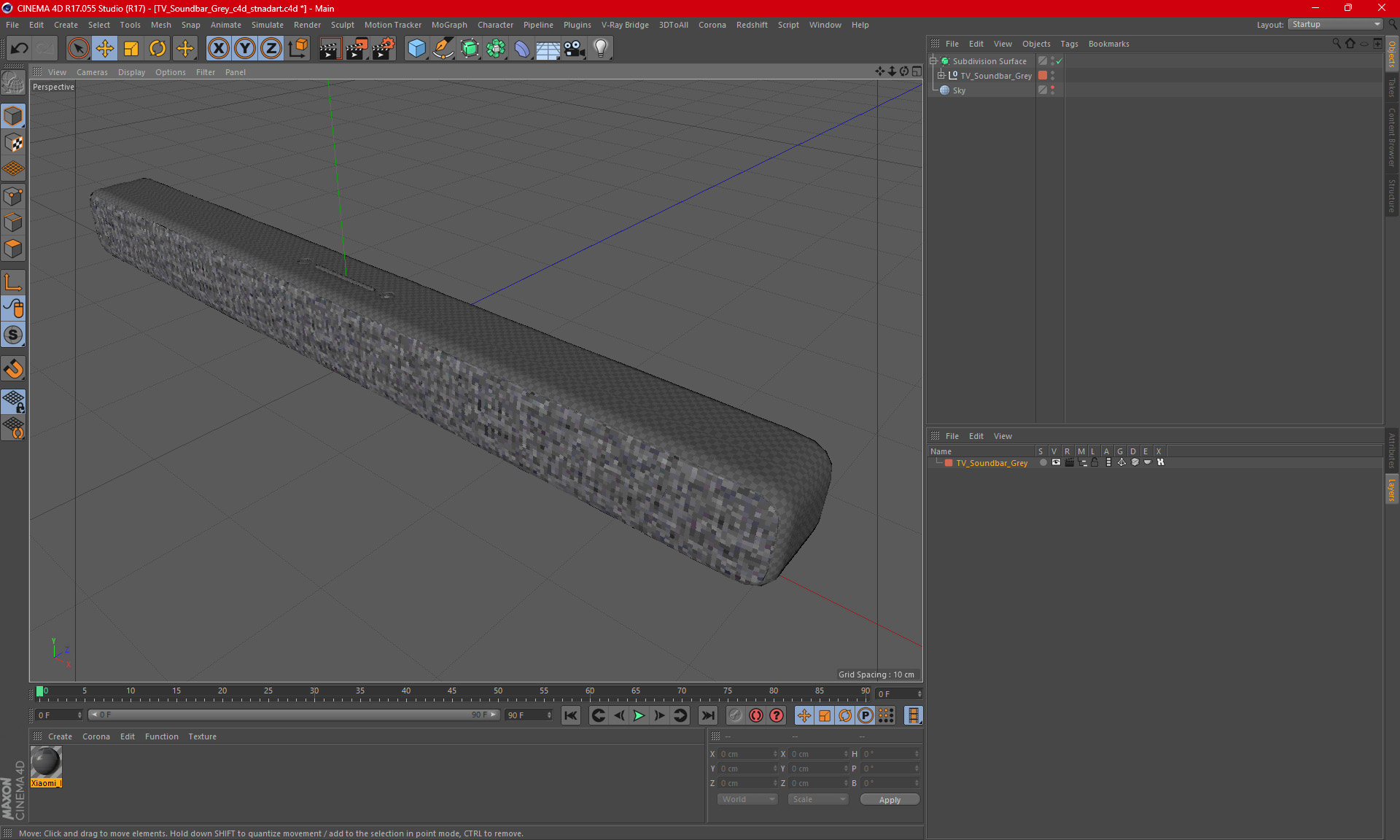The height and width of the screenshot is (840, 1400).
Task: Press Apply button in coordinates panel
Action: 888,799
